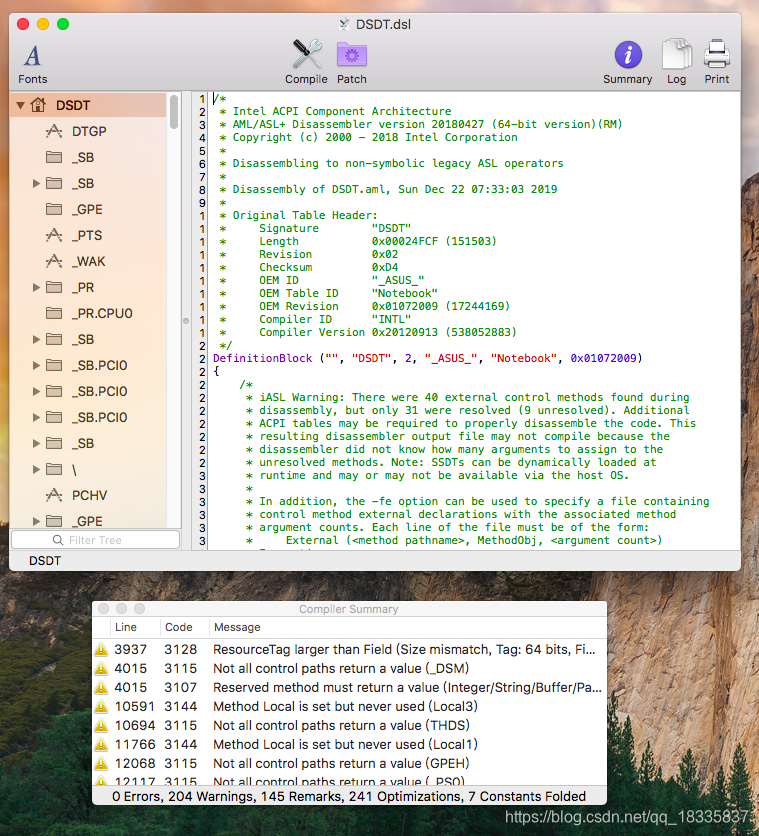Image resolution: width=759 pixels, height=836 pixels.
Task: Select the PCHV method in the tree
Action: pyautogui.click(x=88, y=495)
